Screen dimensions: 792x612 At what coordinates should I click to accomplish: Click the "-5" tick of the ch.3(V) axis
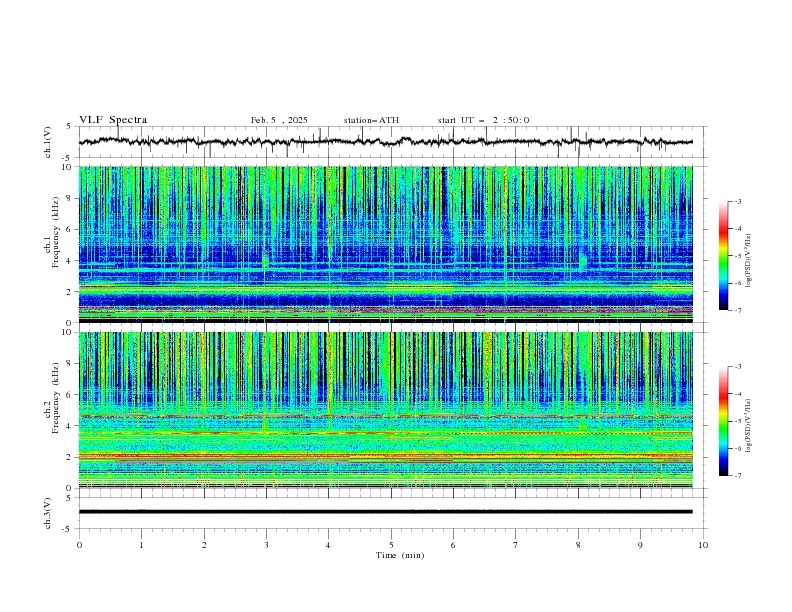pos(66,529)
